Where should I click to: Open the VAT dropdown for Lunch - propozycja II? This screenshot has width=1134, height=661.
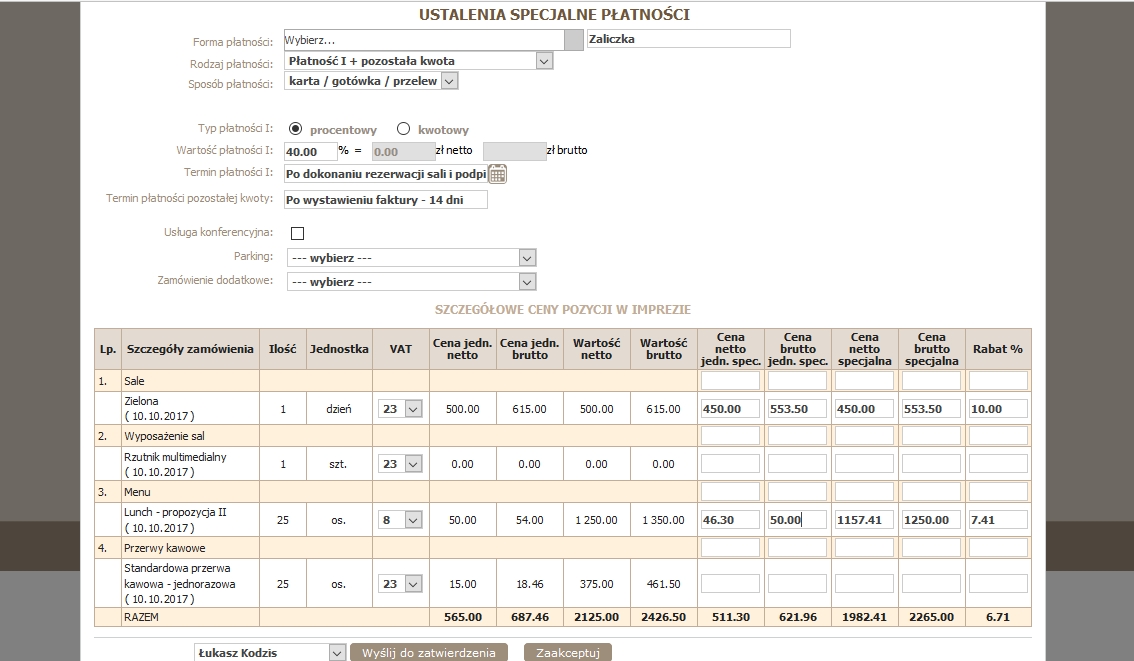point(400,520)
